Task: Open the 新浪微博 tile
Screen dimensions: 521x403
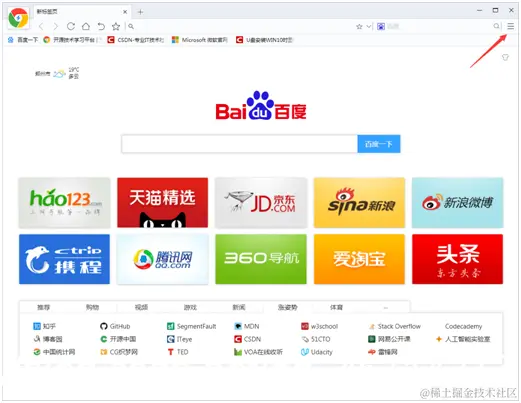Action: (457, 203)
